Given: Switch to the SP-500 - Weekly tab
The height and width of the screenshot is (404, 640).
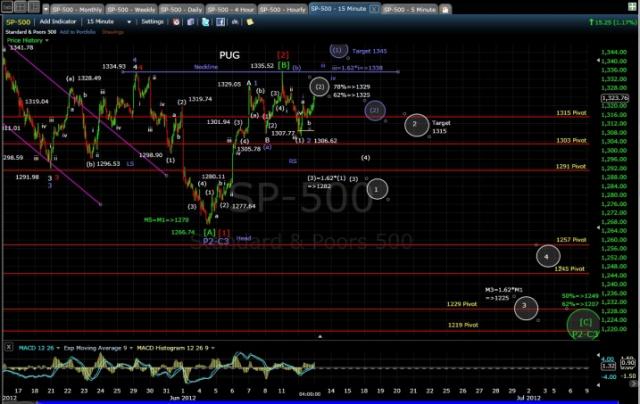Looking at the screenshot, I should click(x=131, y=9).
